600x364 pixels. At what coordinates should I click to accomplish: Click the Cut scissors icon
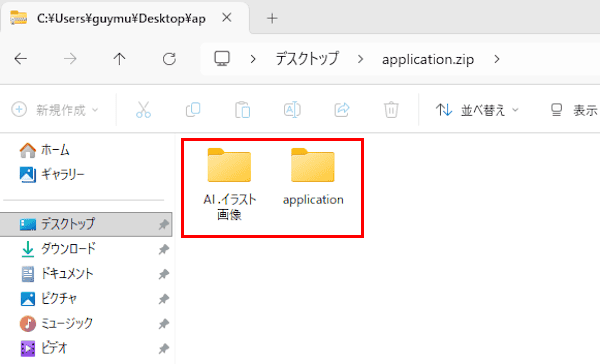pos(143,110)
